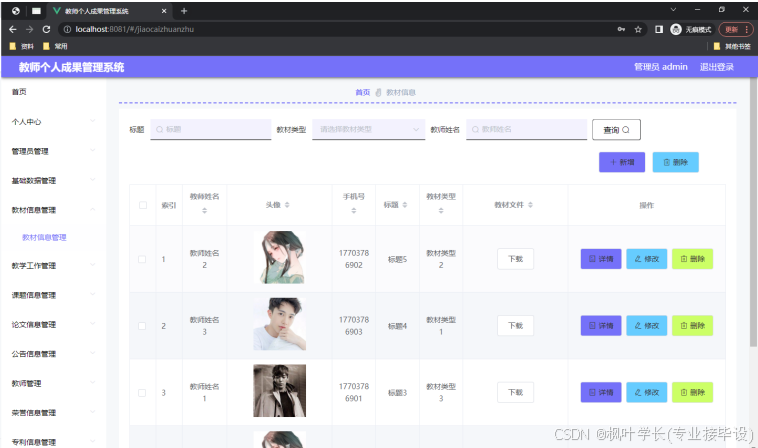This screenshot has height=448, width=758.
Task: Click the 标题 search input
Action: (x=211, y=130)
